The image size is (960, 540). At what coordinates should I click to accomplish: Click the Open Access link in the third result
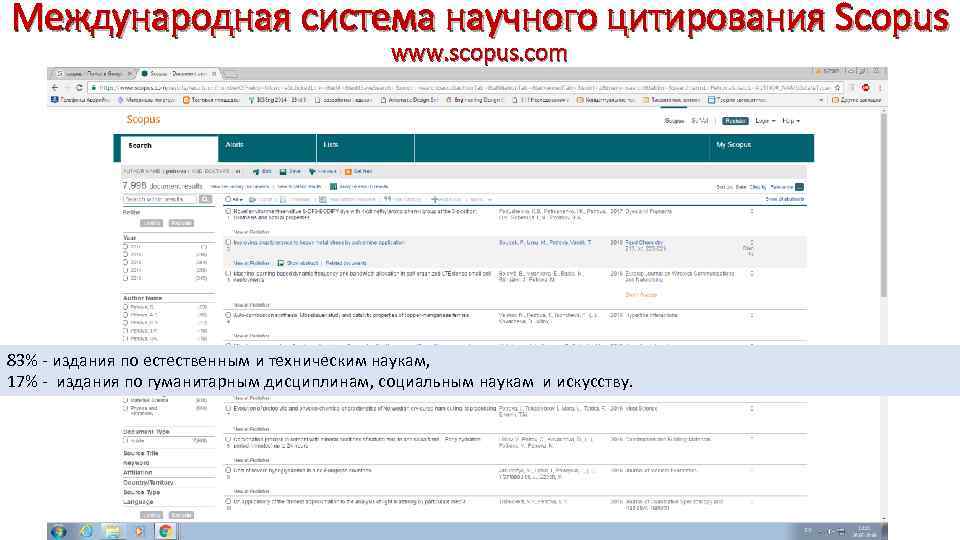(641, 294)
